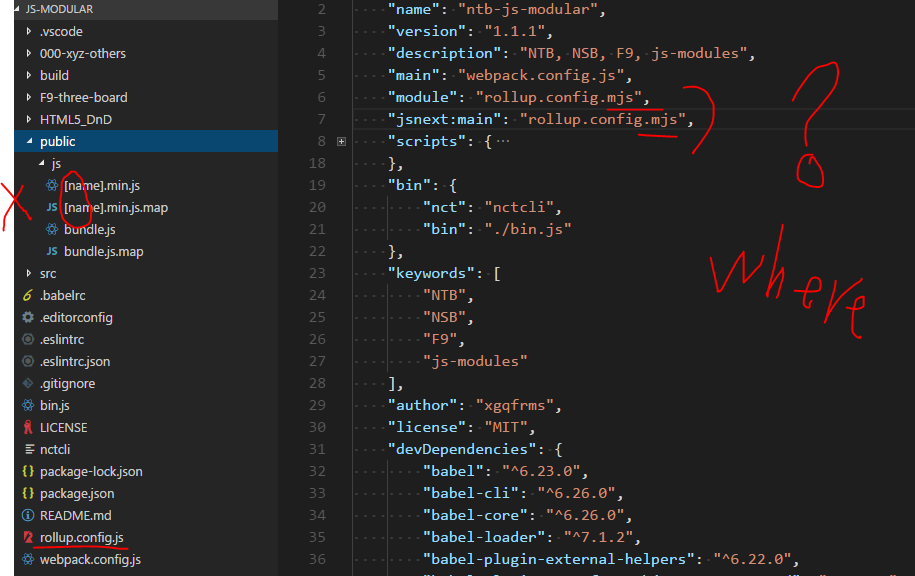Open the README.md file
The image size is (915, 576).
(75, 515)
